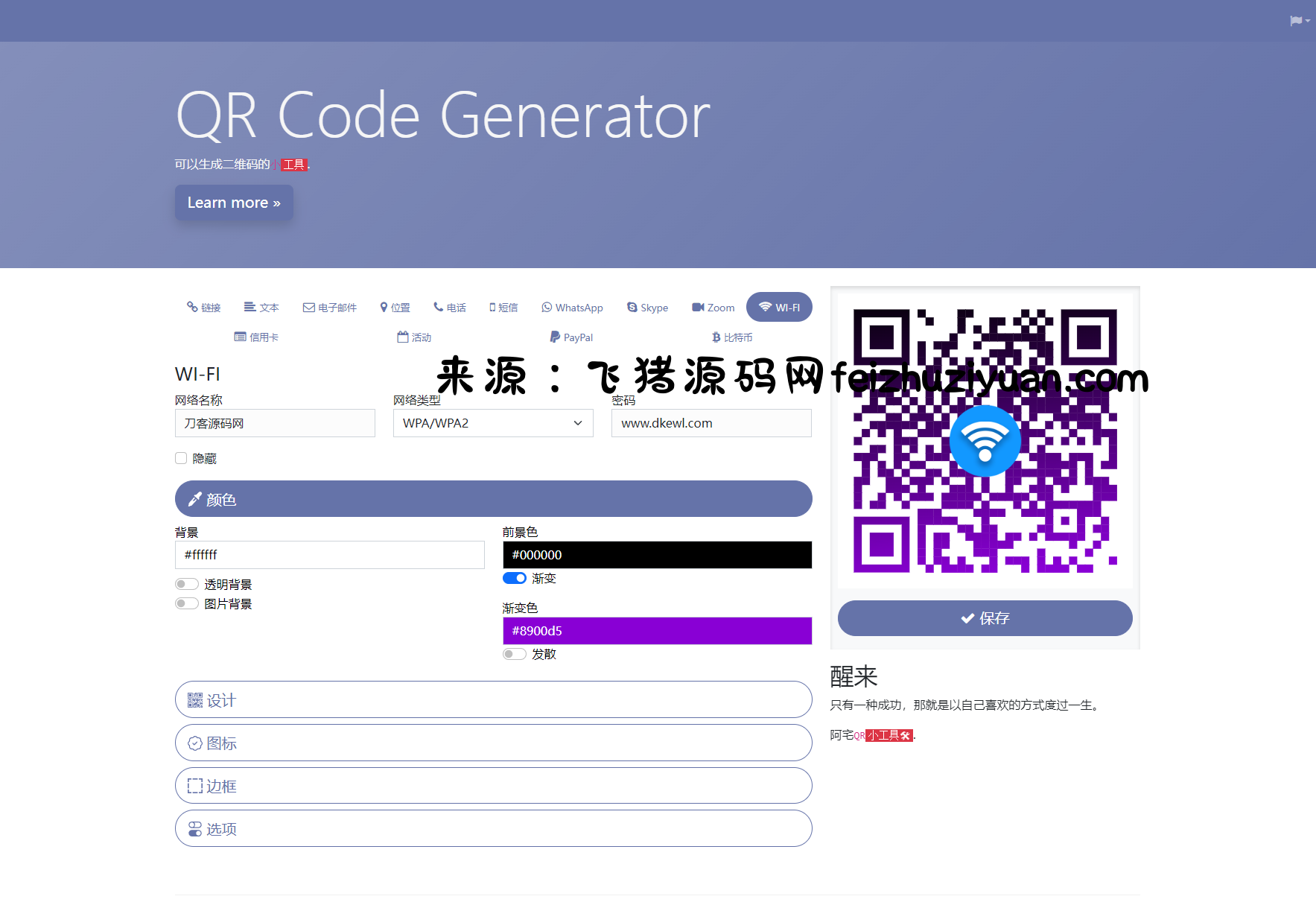Check the 隐藏 hidden network checkbox

(x=181, y=458)
